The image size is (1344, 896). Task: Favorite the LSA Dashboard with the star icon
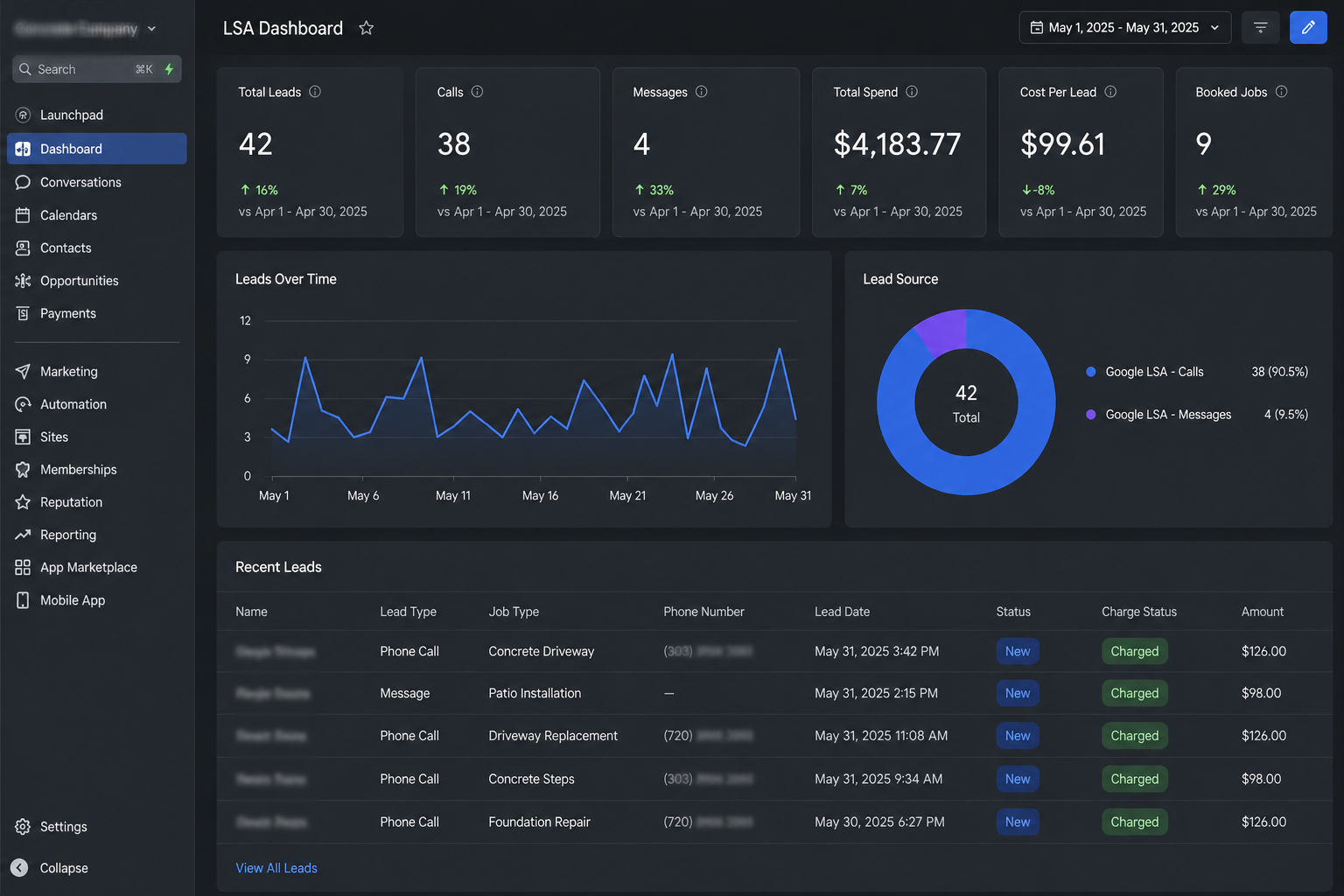(x=367, y=28)
